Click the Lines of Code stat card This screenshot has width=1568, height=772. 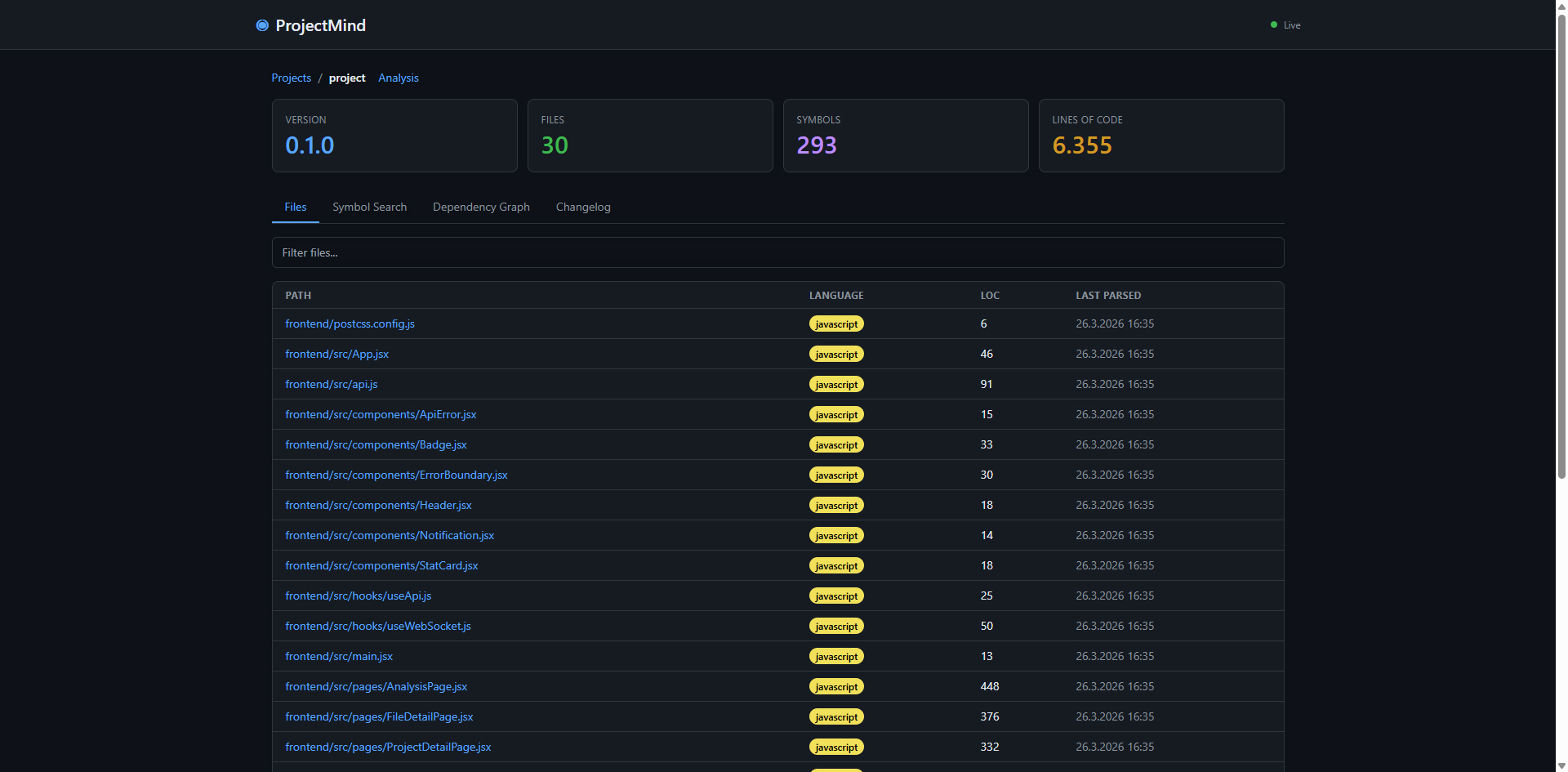(x=1160, y=136)
